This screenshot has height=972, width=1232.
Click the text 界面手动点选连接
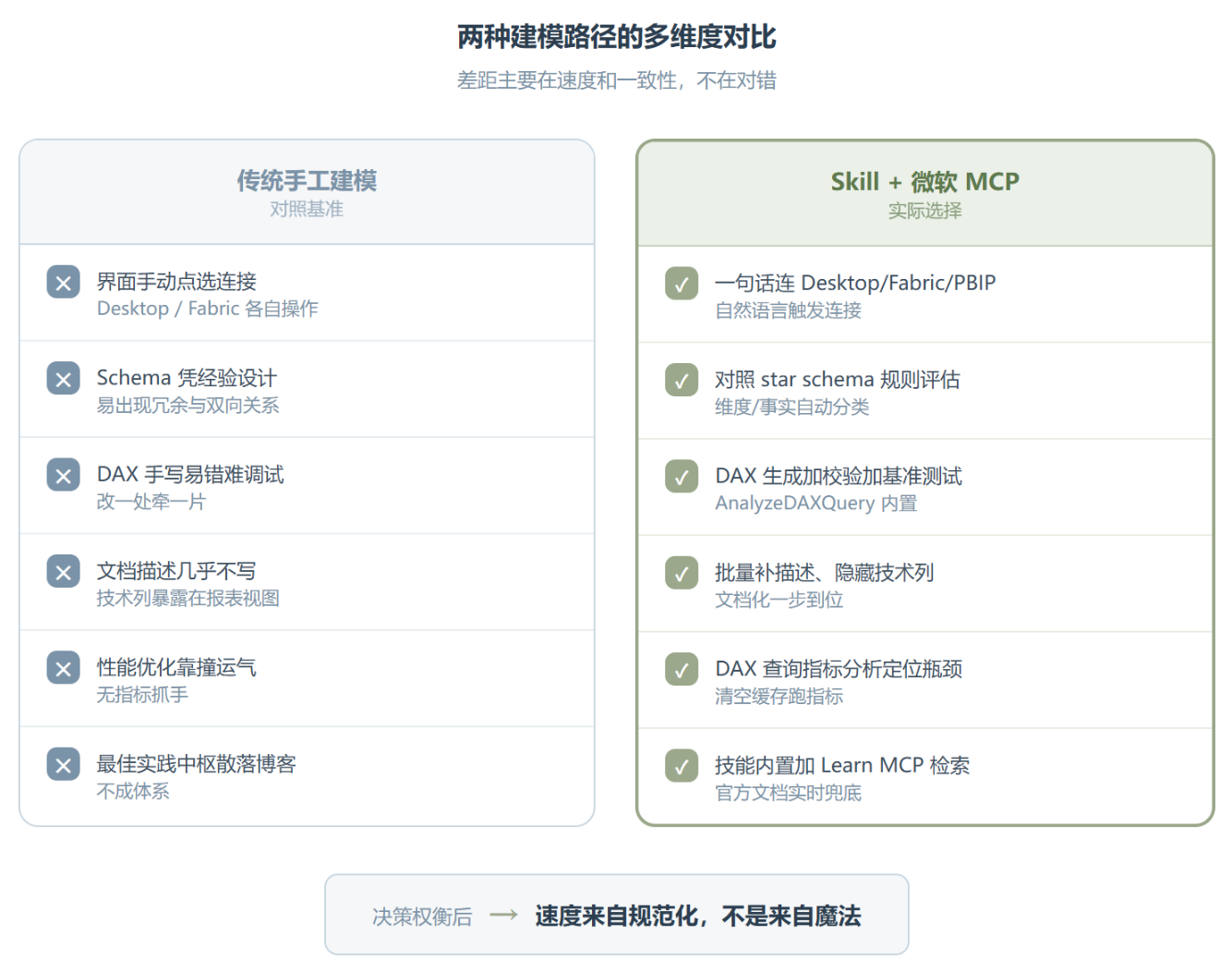pos(176,282)
